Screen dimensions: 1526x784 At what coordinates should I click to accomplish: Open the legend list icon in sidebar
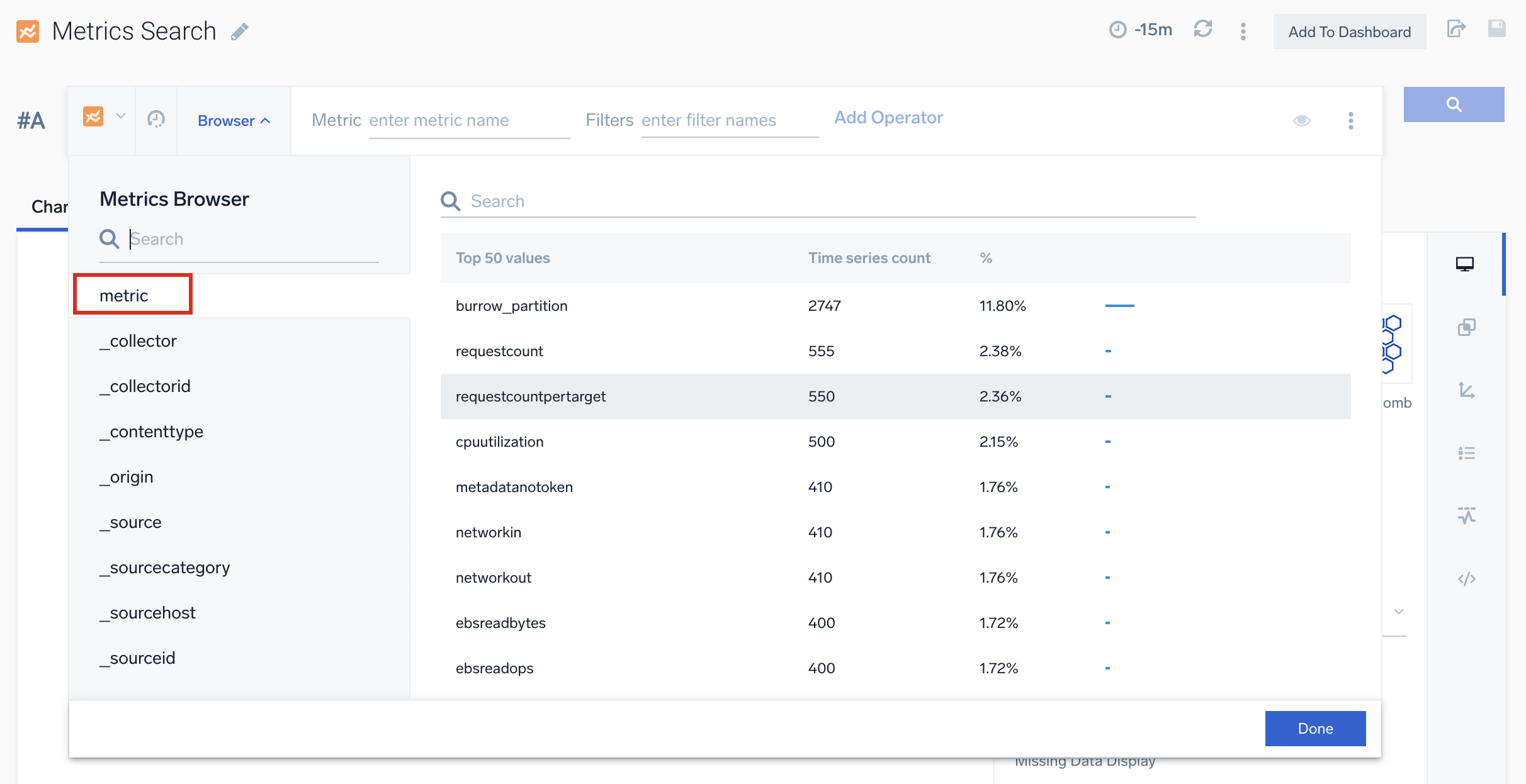point(1466,453)
